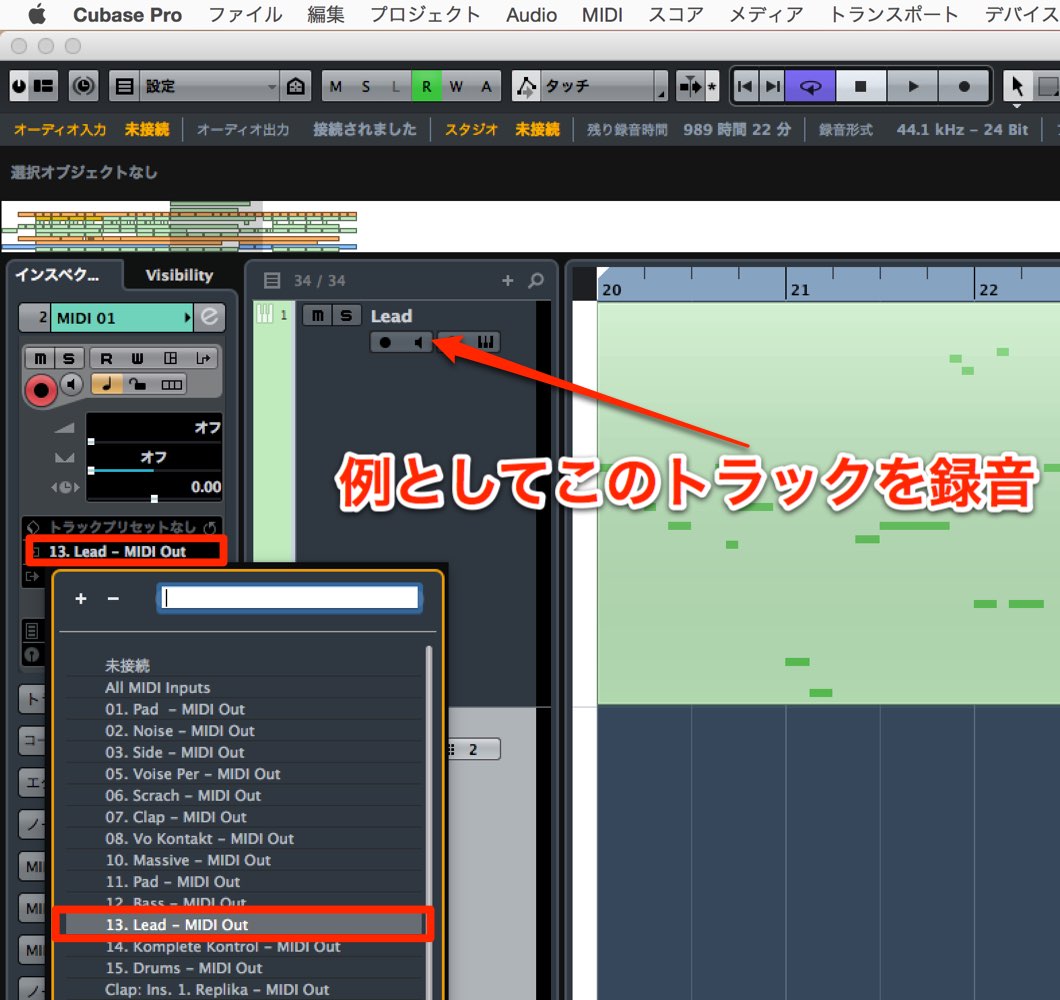Toggle the global A button in toolbar
Image resolution: width=1060 pixels, height=1000 pixels.
(486, 86)
